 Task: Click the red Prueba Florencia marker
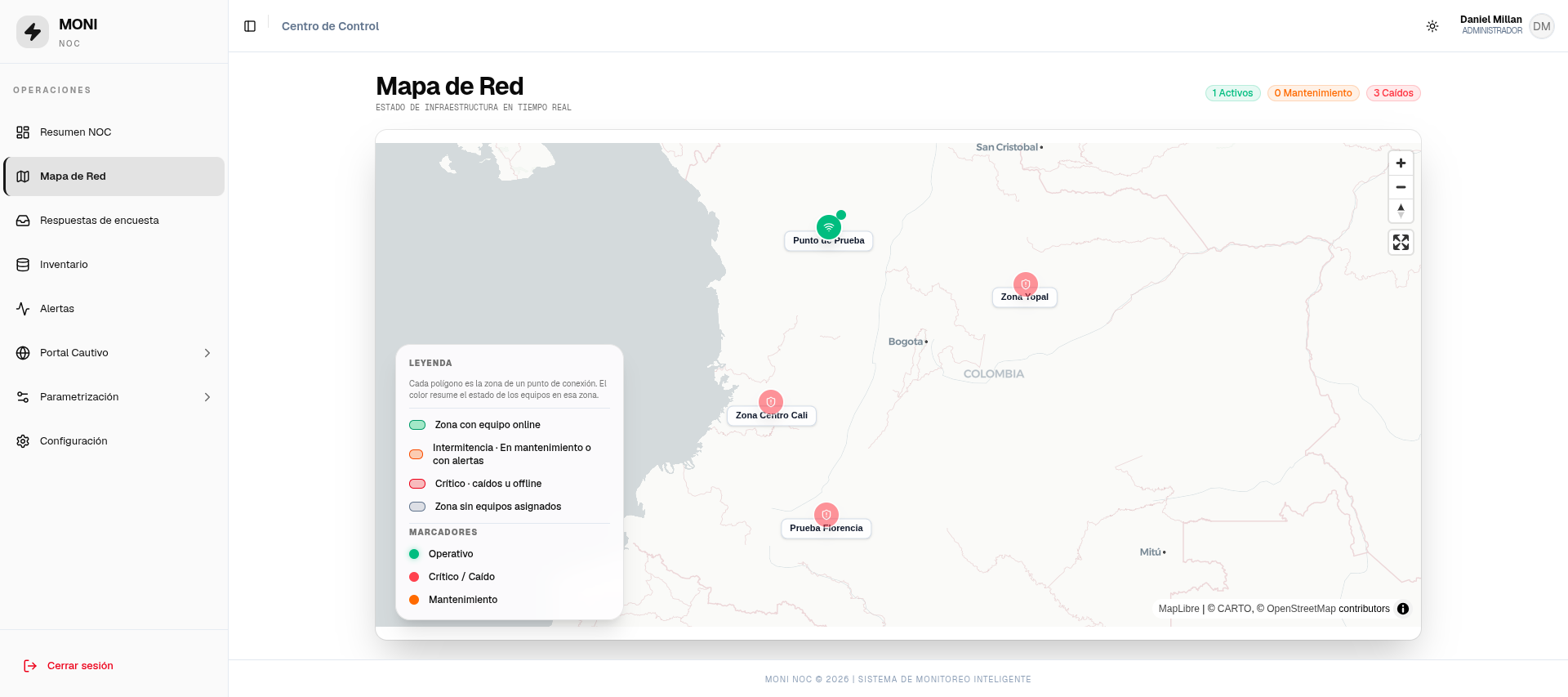click(x=826, y=515)
